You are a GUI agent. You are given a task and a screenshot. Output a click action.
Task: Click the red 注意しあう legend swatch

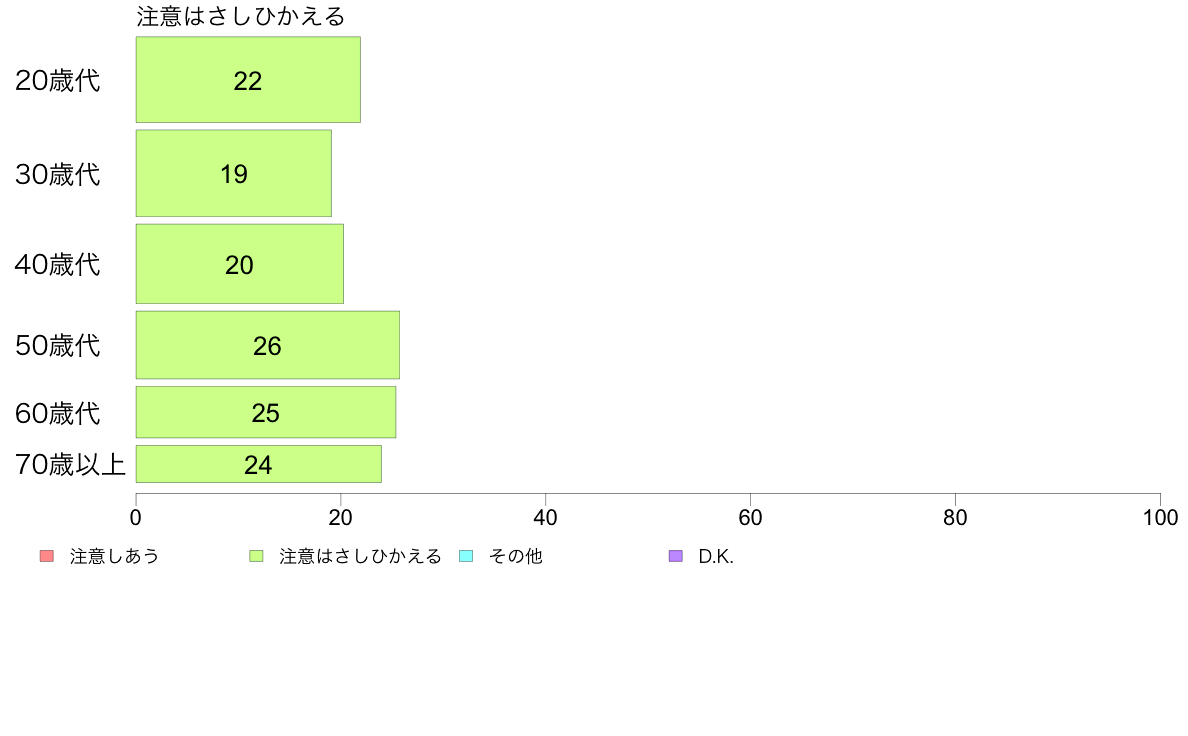[x=47, y=556]
